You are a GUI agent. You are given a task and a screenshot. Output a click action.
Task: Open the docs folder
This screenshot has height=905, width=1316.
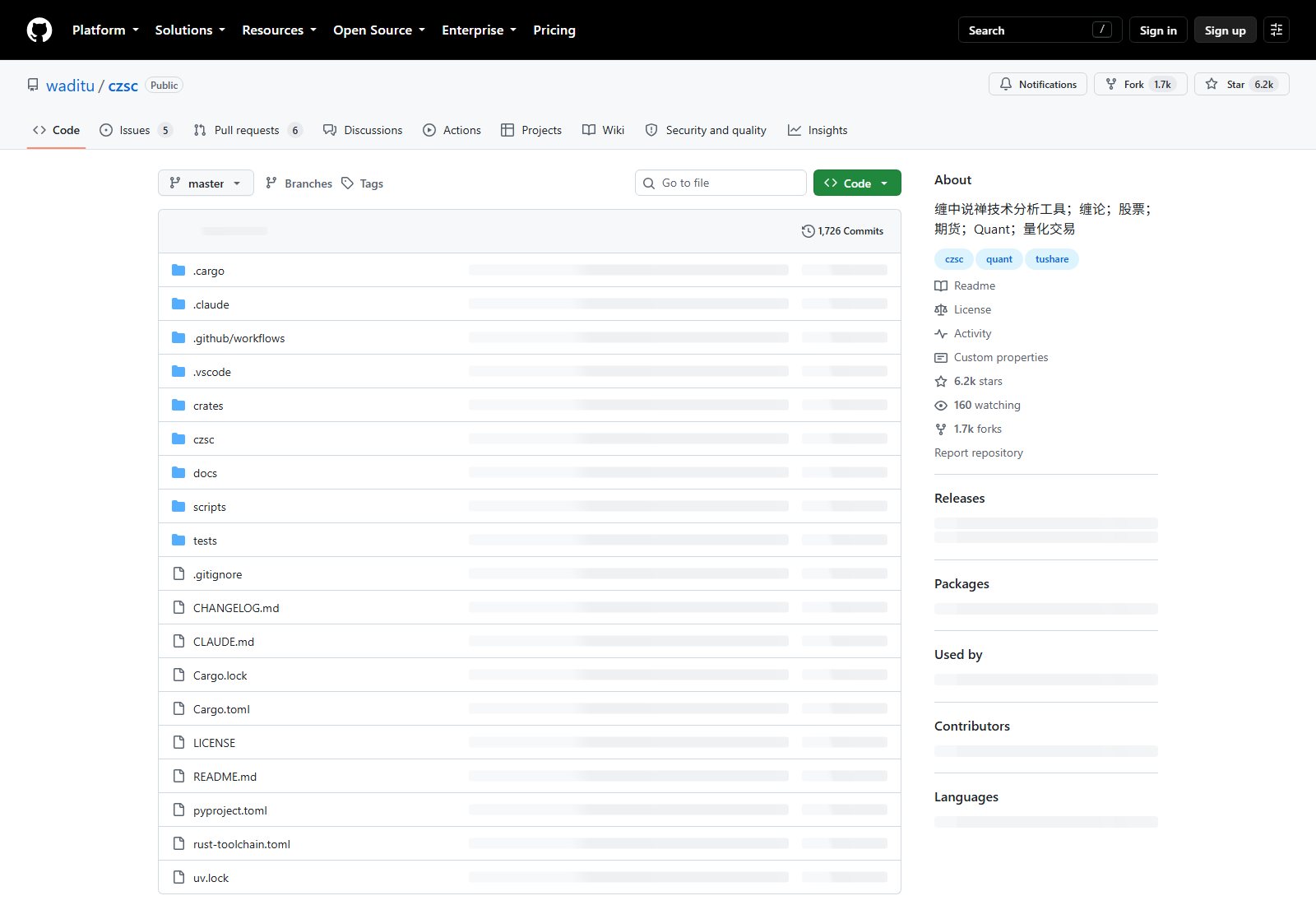click(205, 473)
